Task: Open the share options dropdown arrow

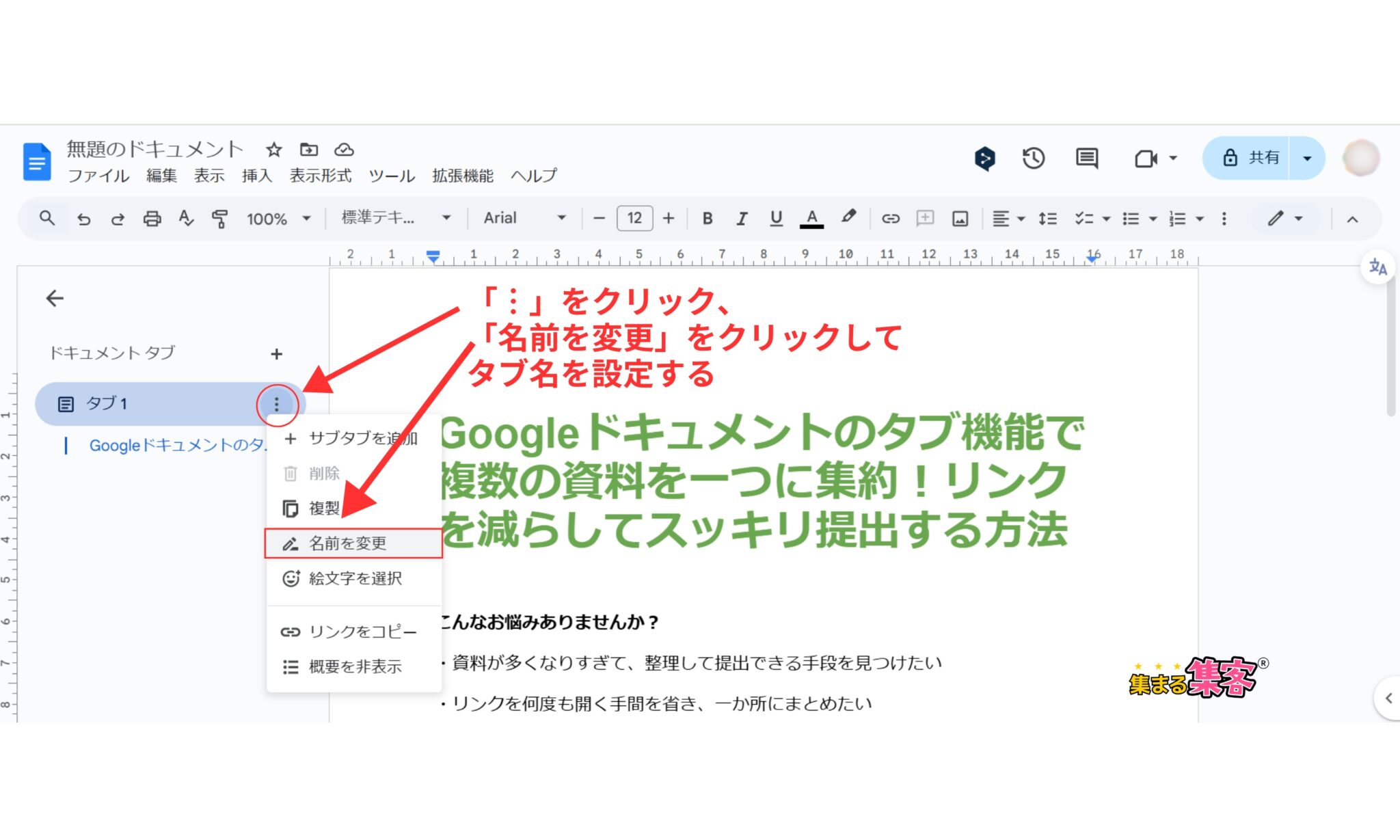Action: 1306,158
